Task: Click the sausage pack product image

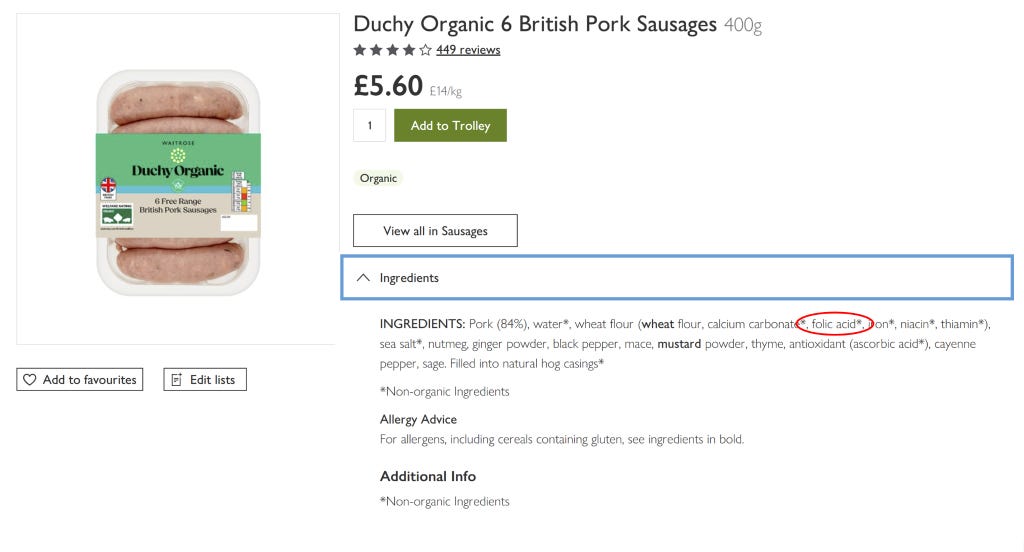Action: [x=178, y=182]
